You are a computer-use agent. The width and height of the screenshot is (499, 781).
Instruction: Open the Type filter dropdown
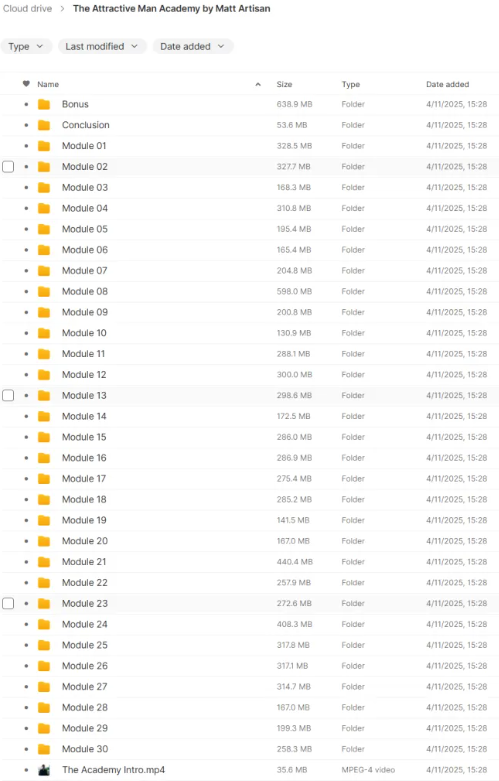tap(26, 46)
